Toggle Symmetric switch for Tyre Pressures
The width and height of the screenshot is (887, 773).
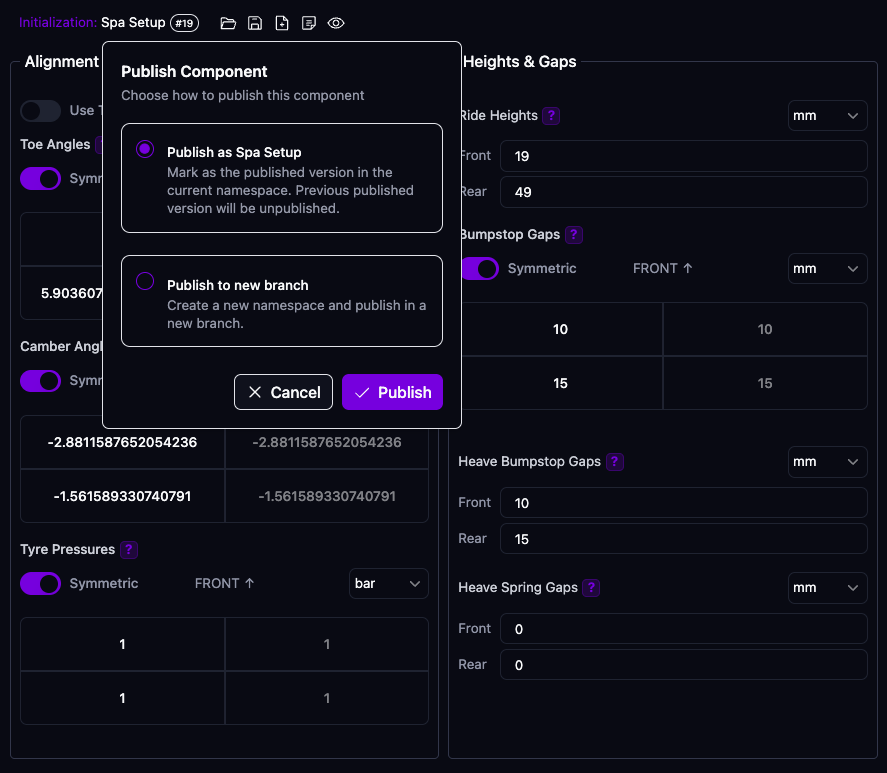point(41,584)
